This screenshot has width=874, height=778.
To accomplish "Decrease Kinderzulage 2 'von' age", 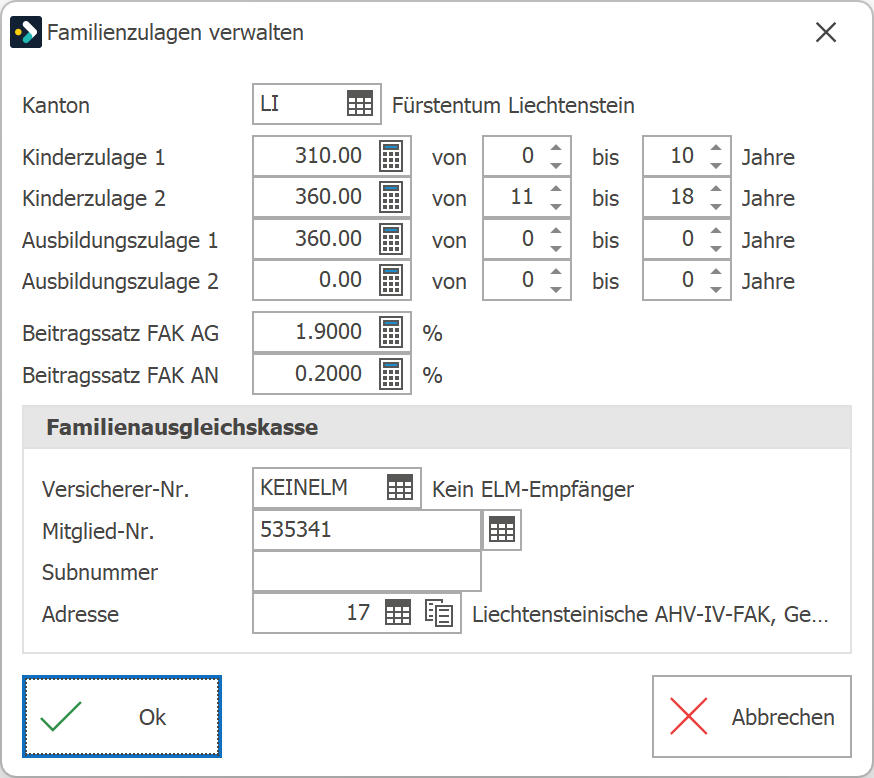I will tap(556, 206).
